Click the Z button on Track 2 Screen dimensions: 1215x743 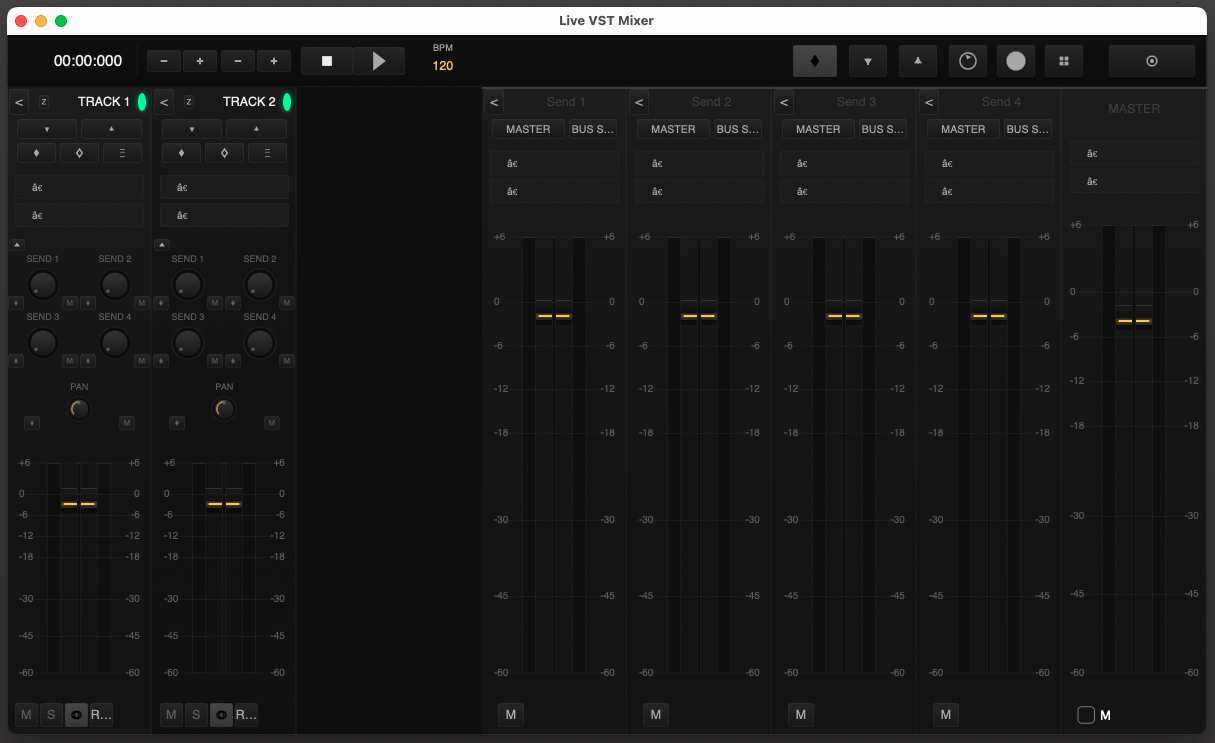click(189, 102)
